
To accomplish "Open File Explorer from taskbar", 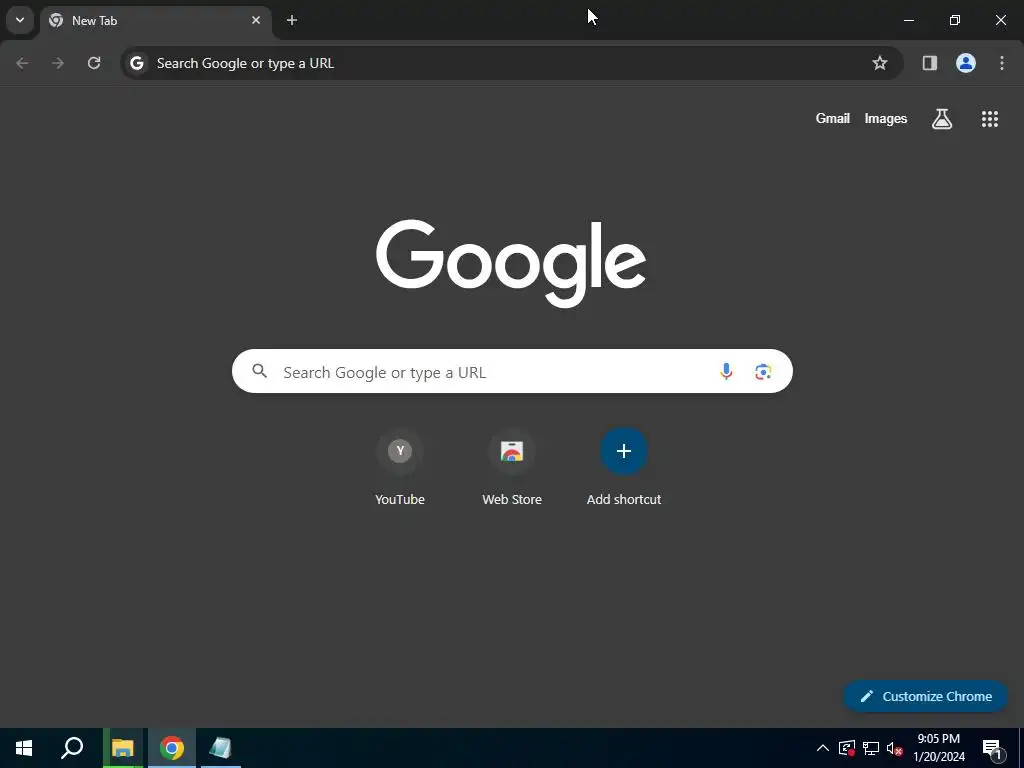I will click(123, 748).
